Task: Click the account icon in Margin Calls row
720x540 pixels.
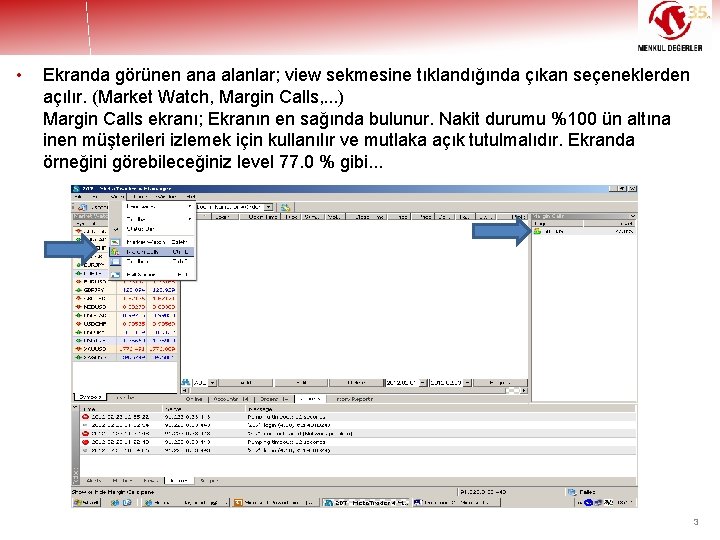Action: [x=537, y=231]
